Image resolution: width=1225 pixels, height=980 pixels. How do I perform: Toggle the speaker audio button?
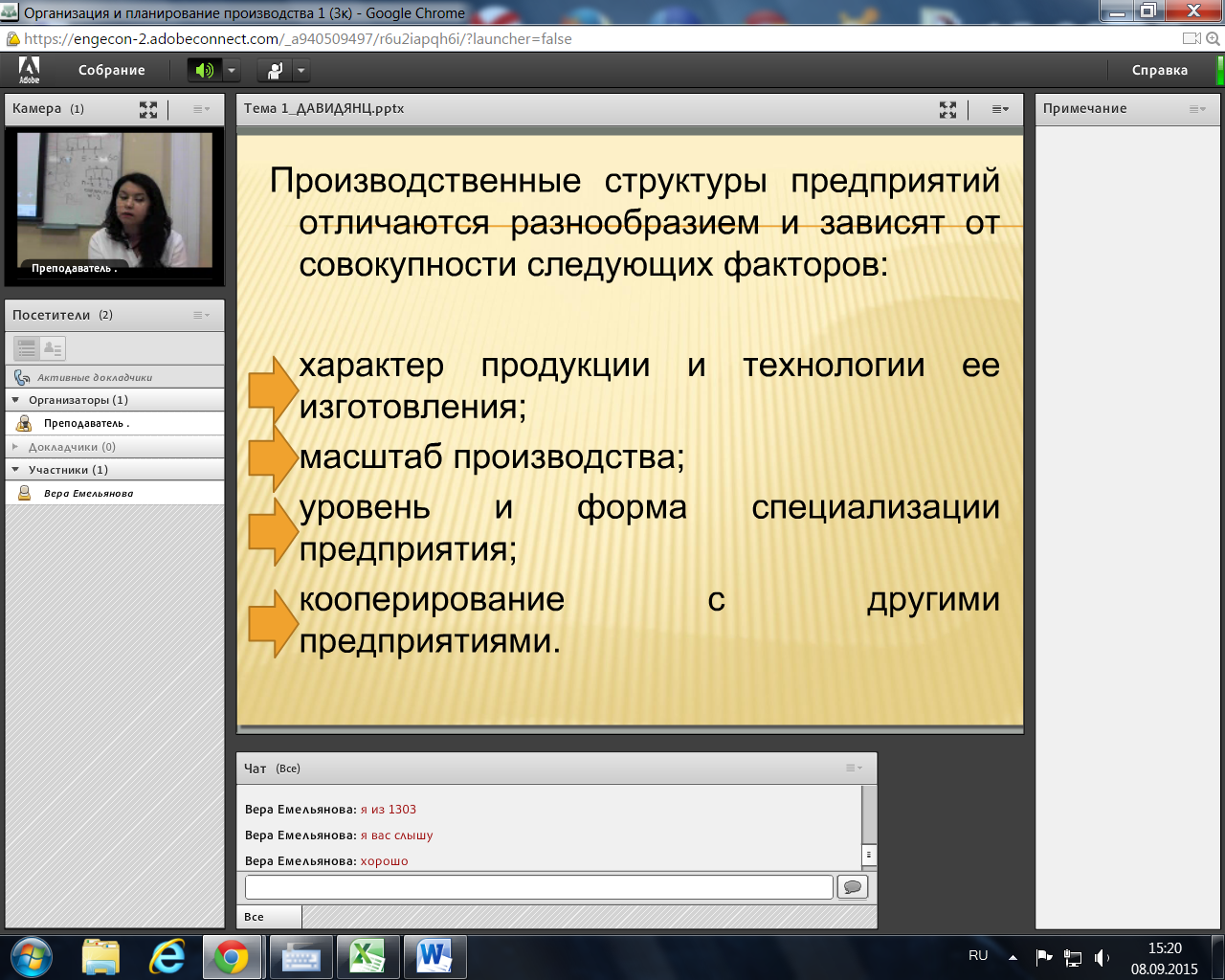coord(204,70)
